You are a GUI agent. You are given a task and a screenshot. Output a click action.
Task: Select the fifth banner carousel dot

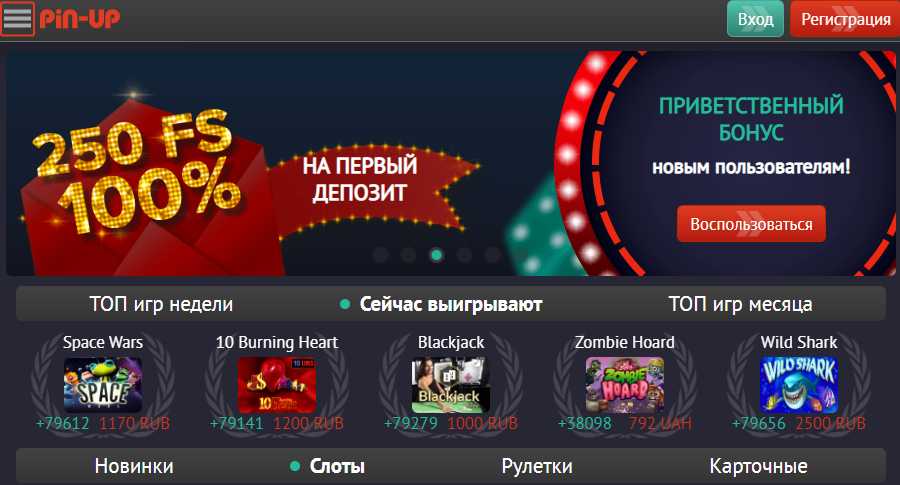492,255
